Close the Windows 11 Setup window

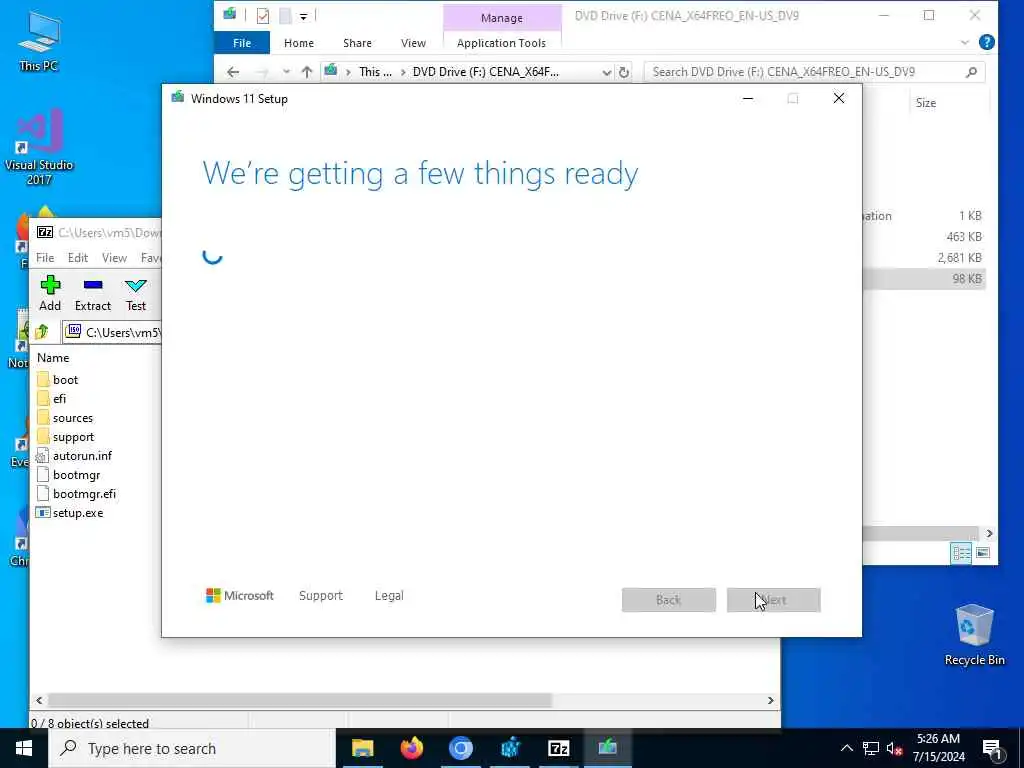[839, 99]
